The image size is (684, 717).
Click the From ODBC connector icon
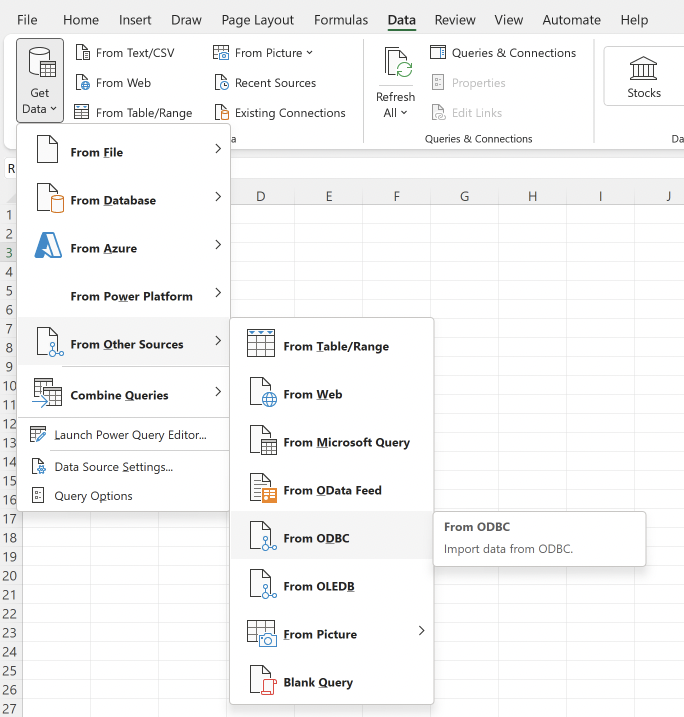263,536
